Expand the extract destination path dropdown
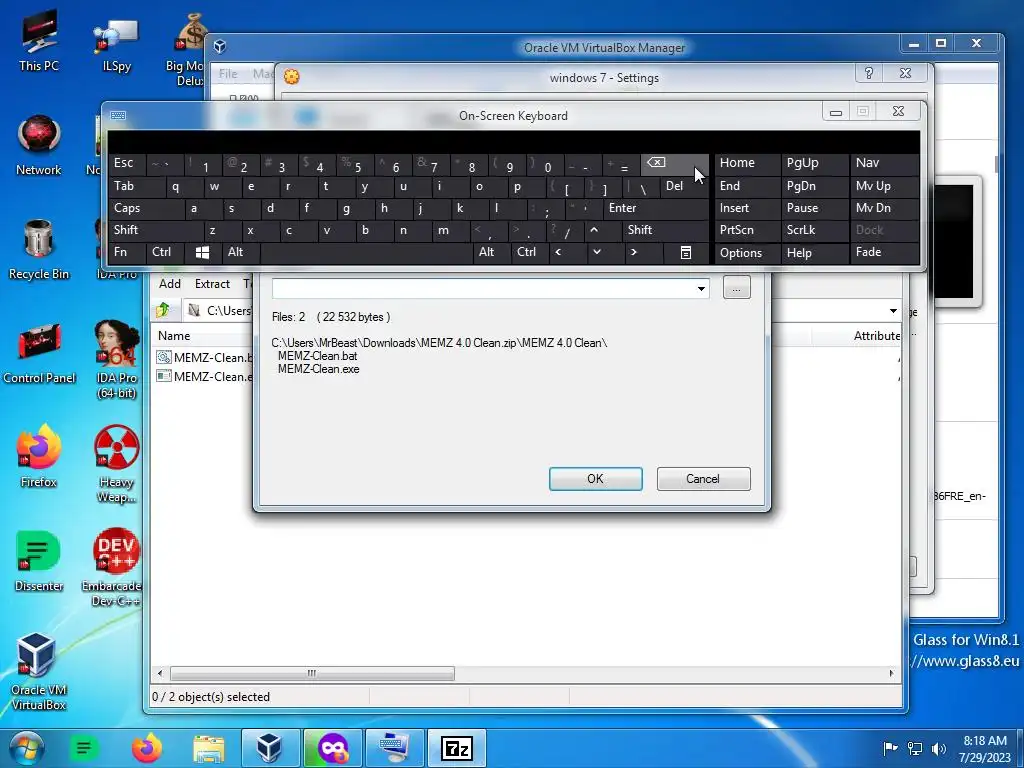Viewport: 1024px width, 768px height. point(701,288)
